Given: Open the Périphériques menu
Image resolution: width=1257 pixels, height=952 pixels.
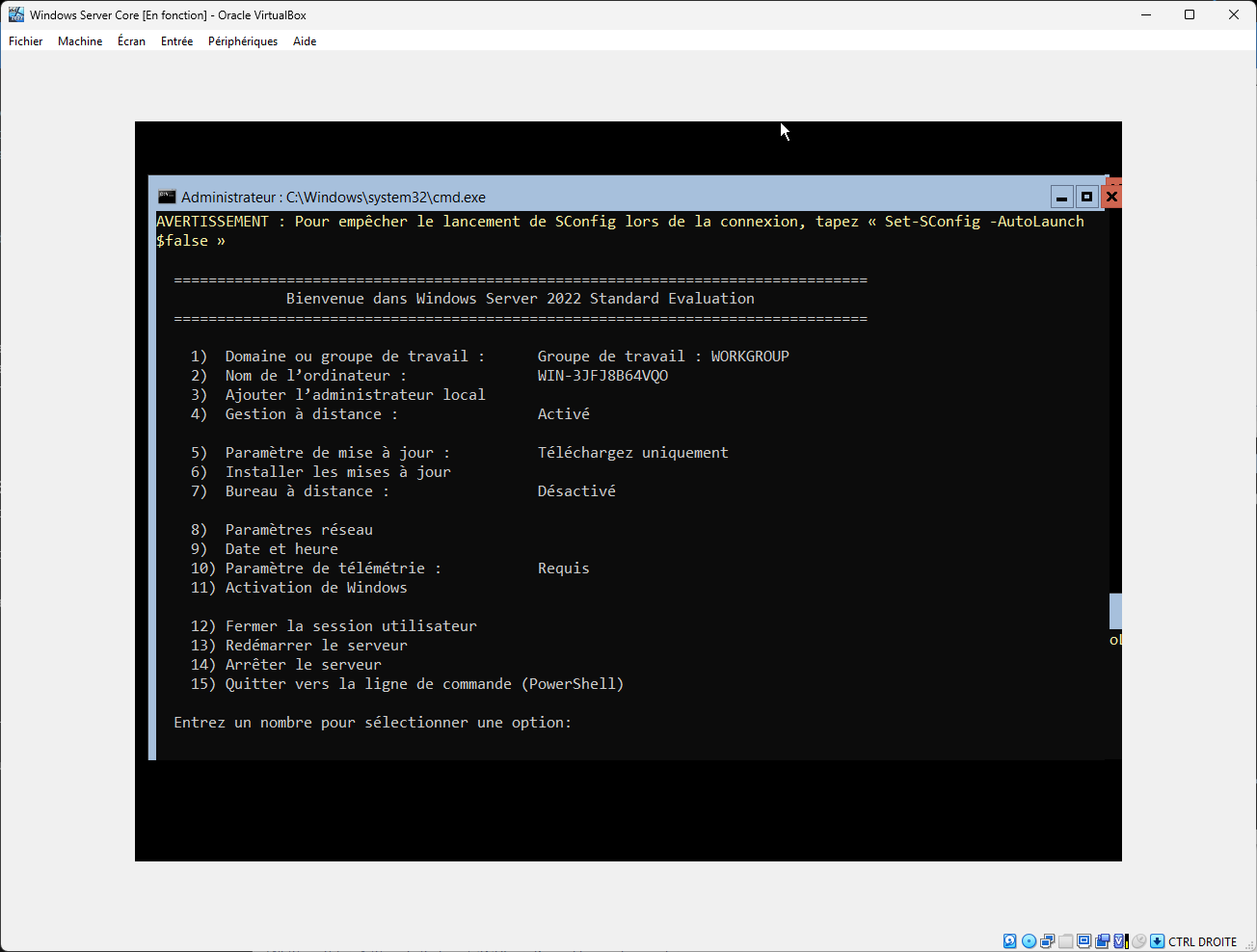Looking at the screenshot, I should click(243, 41).
